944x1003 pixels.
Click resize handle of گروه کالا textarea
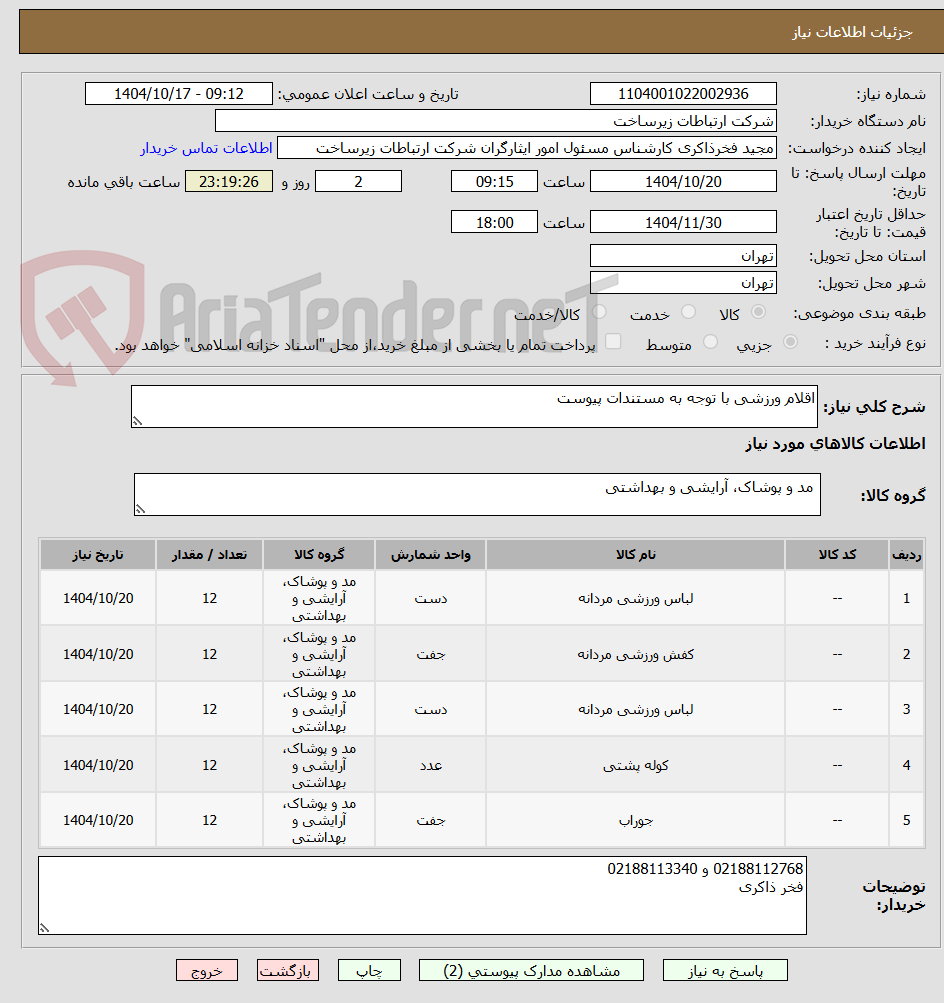pyautogui.click(x=140, y=509)
